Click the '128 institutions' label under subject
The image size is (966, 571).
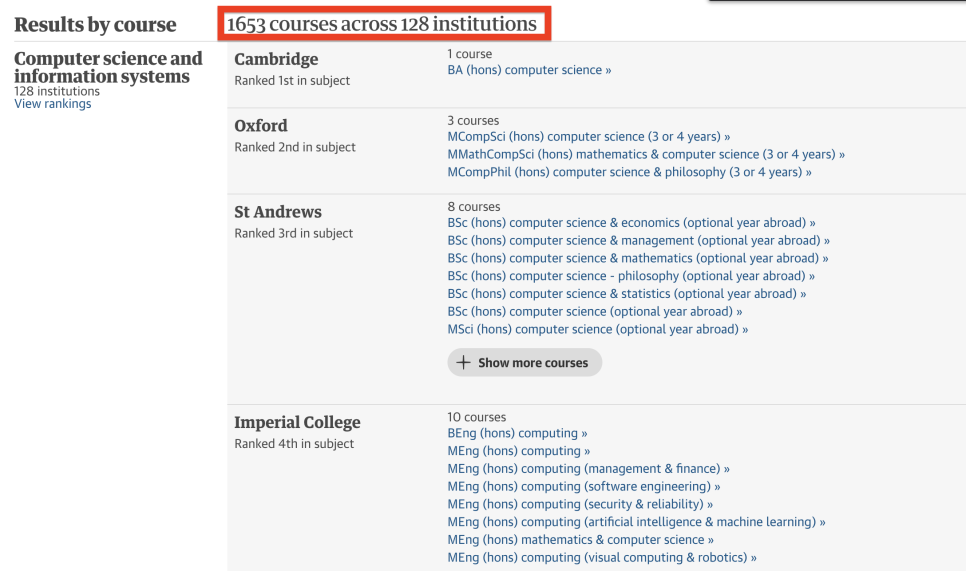(x=57, y=91)
